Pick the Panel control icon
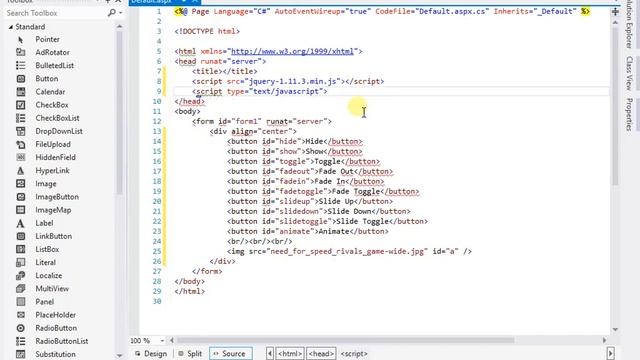This screenshot has height=360, width=640. point(20,302)
